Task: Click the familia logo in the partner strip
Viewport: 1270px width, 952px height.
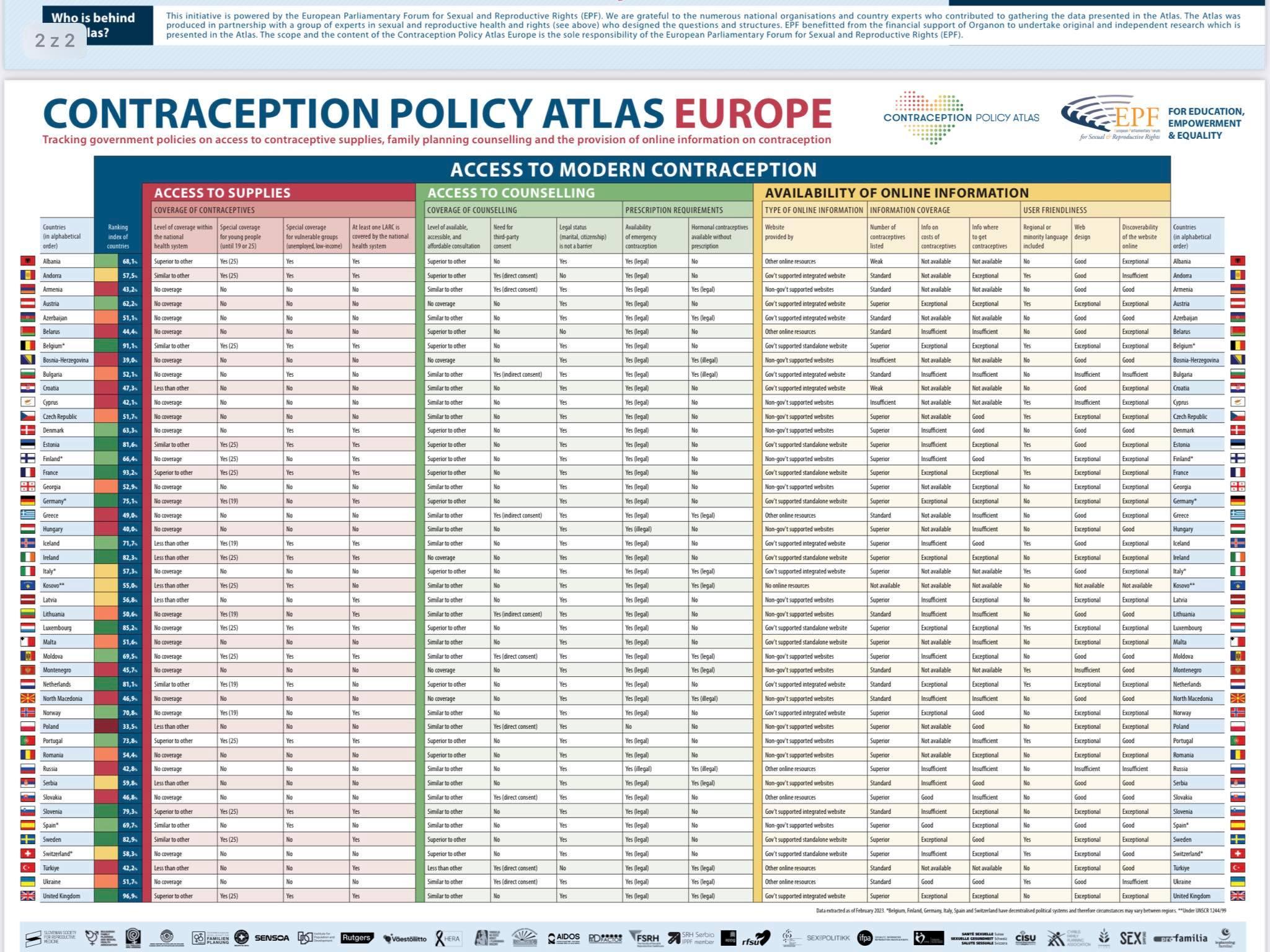Action: coord(1179,938)
